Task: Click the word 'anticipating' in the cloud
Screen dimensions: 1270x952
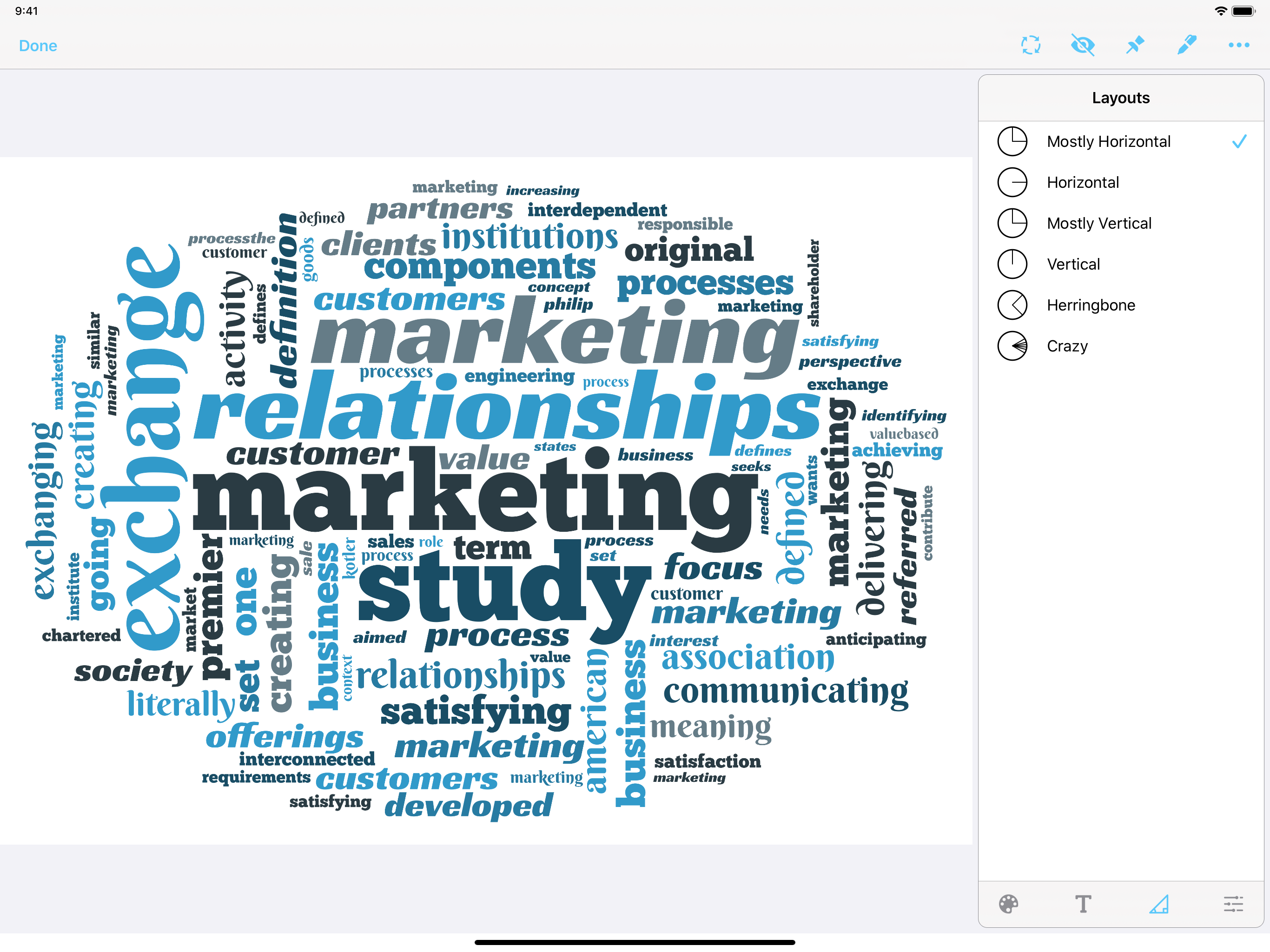Action: click(x=876, y=640)
